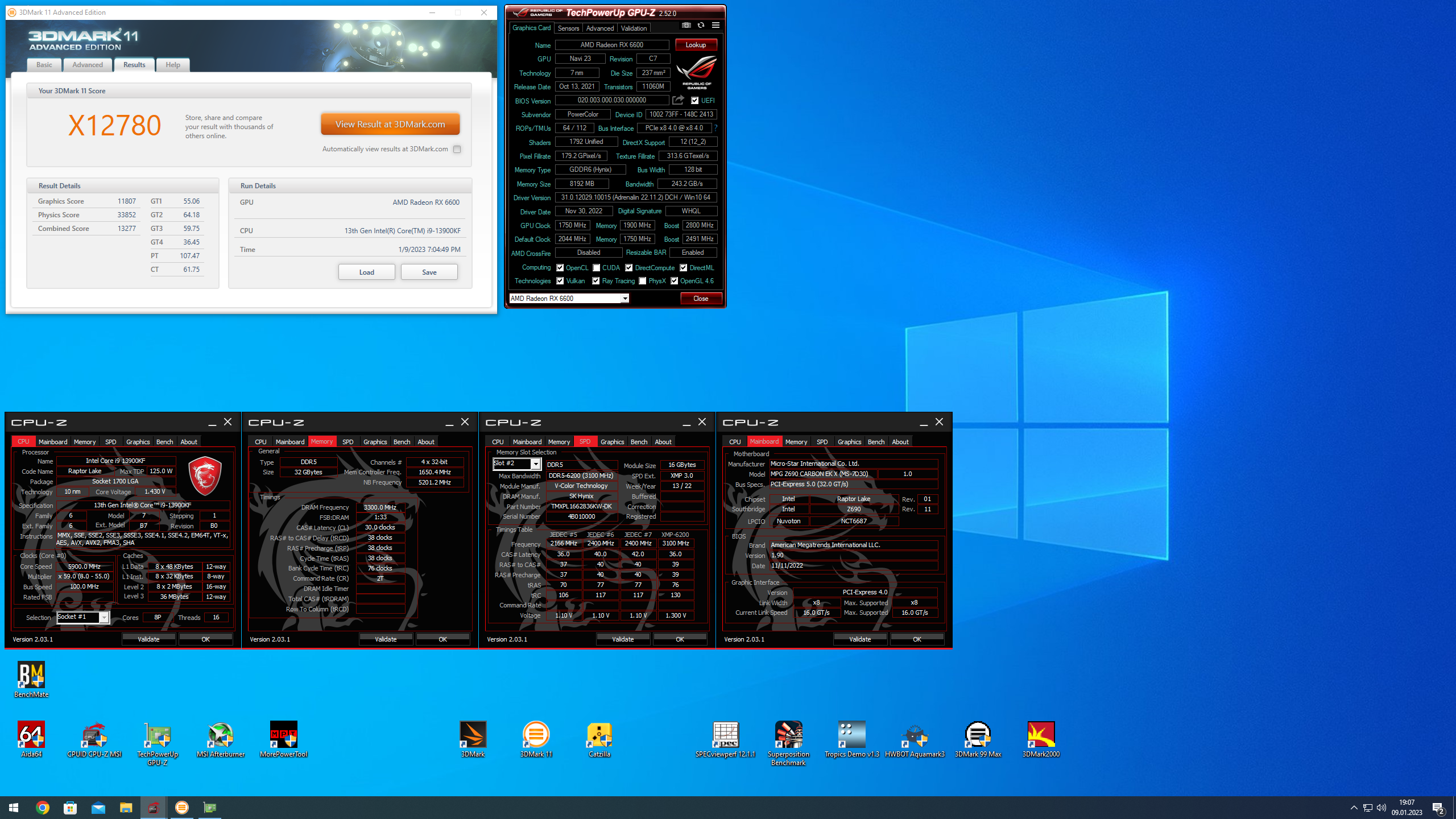Open MSI Afterburner desktop icon

pos(221,739)
